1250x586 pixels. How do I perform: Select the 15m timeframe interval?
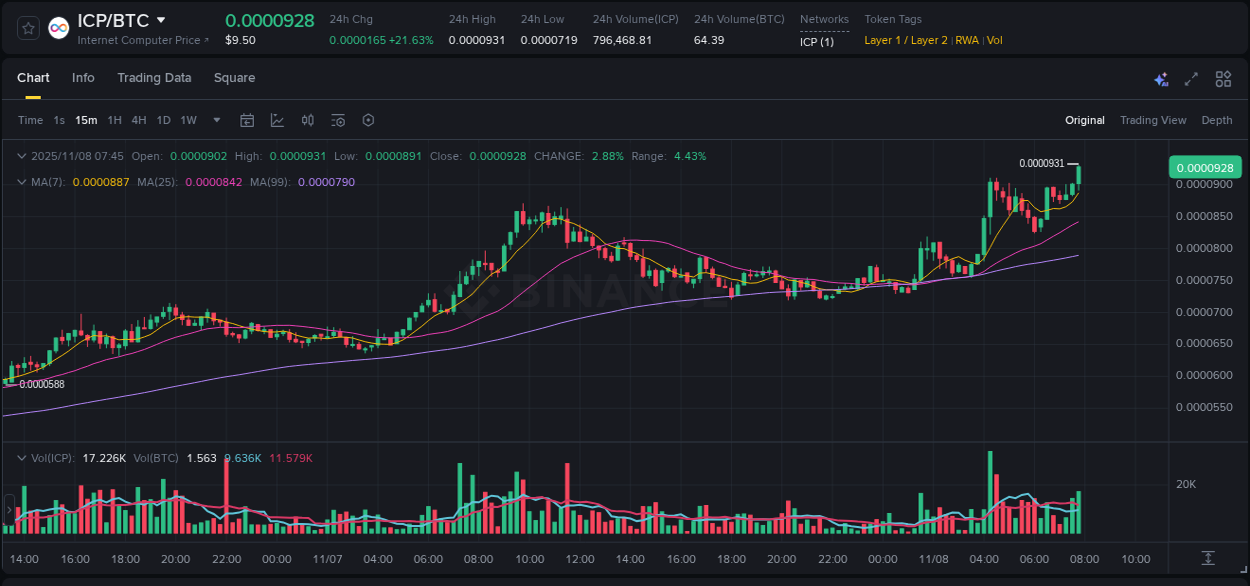point(86,119)
